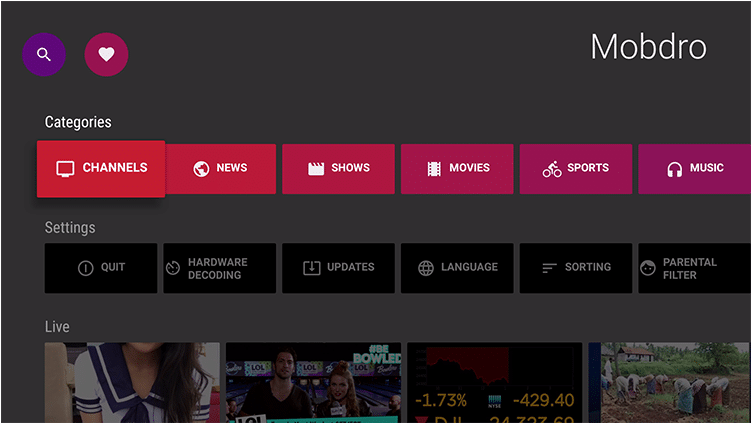The image size is (751, 423).
Task: Open the News category
Action: coord(220,168)
